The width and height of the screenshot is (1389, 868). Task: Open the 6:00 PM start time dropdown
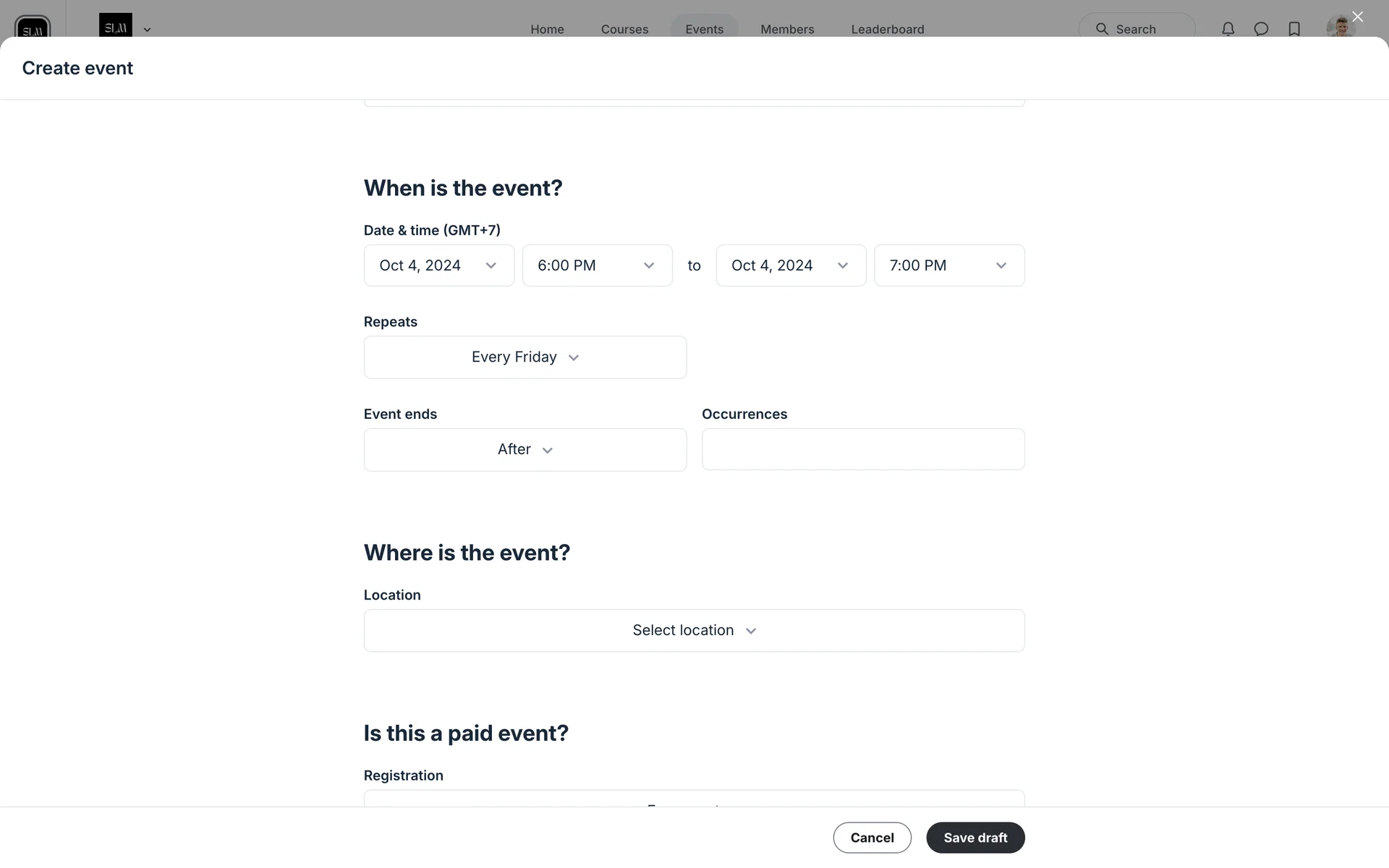(x=597, y=265)
